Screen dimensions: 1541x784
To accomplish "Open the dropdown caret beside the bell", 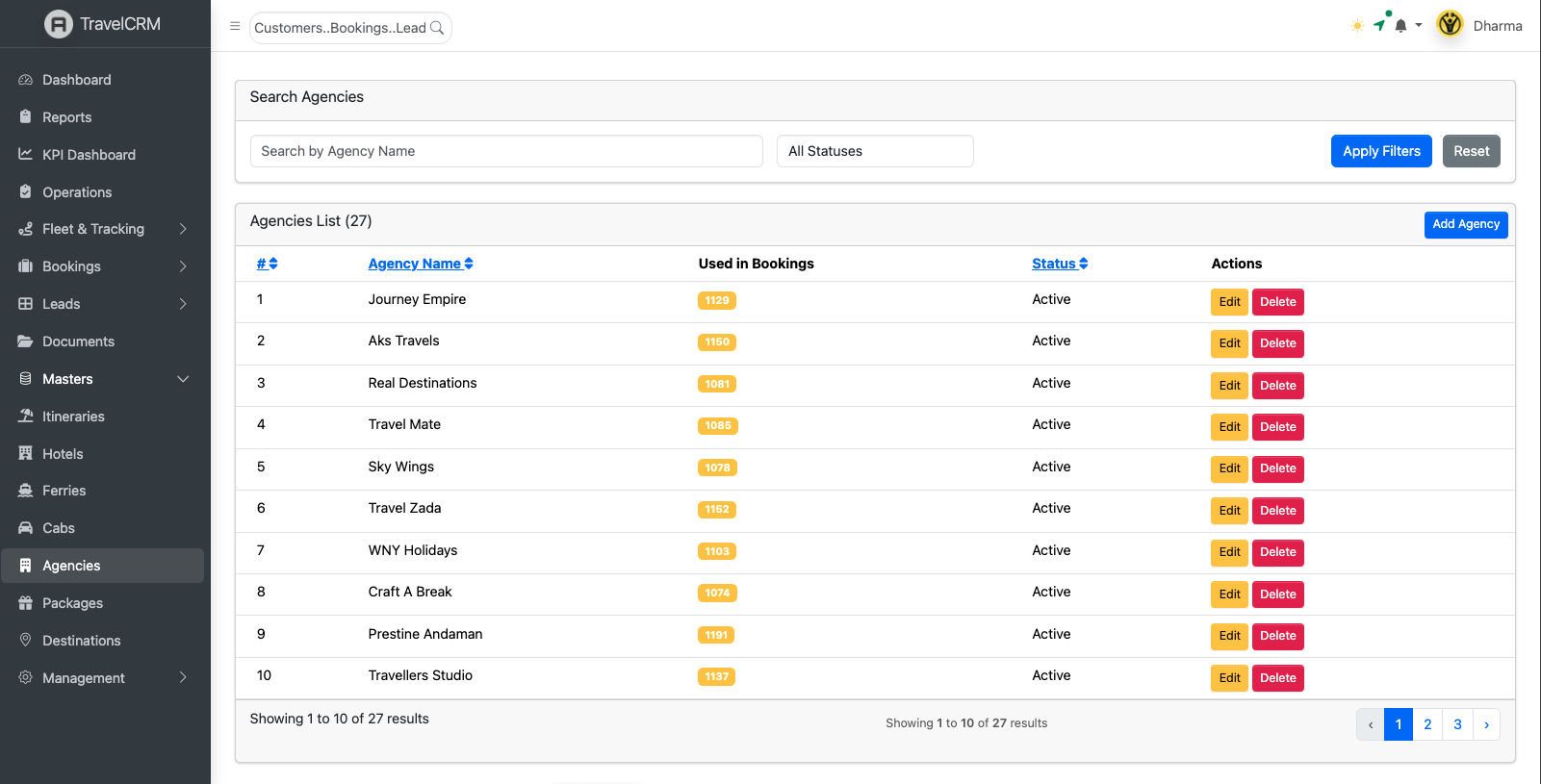I will [x=1419, y=25].
